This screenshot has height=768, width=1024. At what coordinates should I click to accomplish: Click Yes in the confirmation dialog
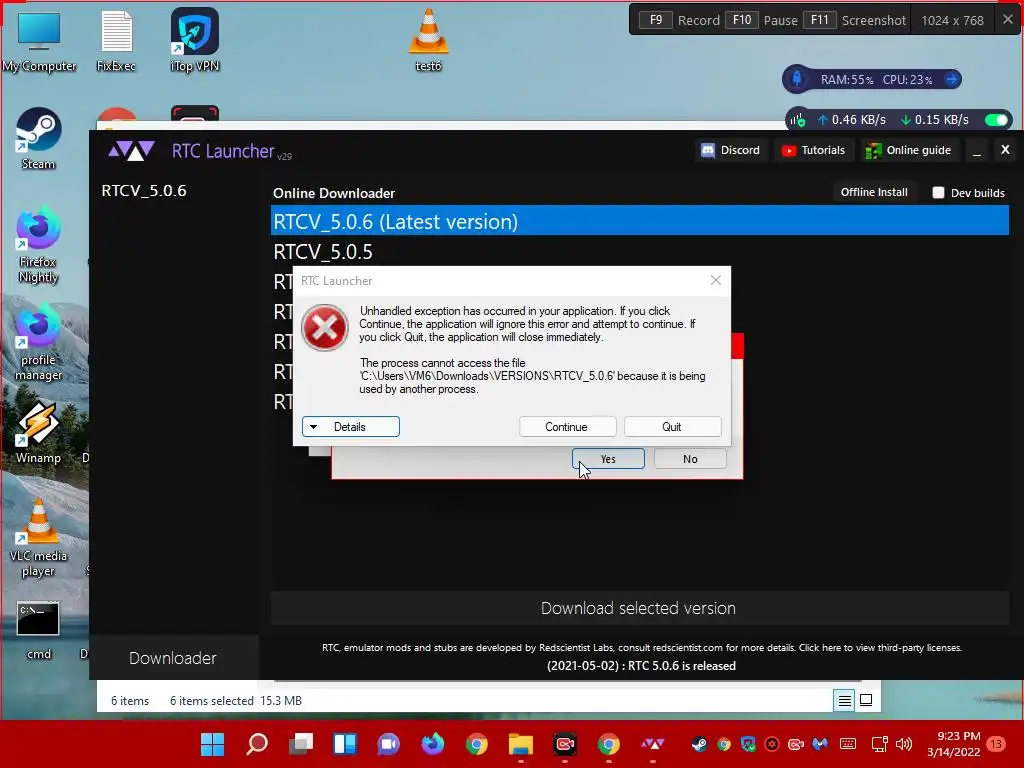tap(608, 458)
